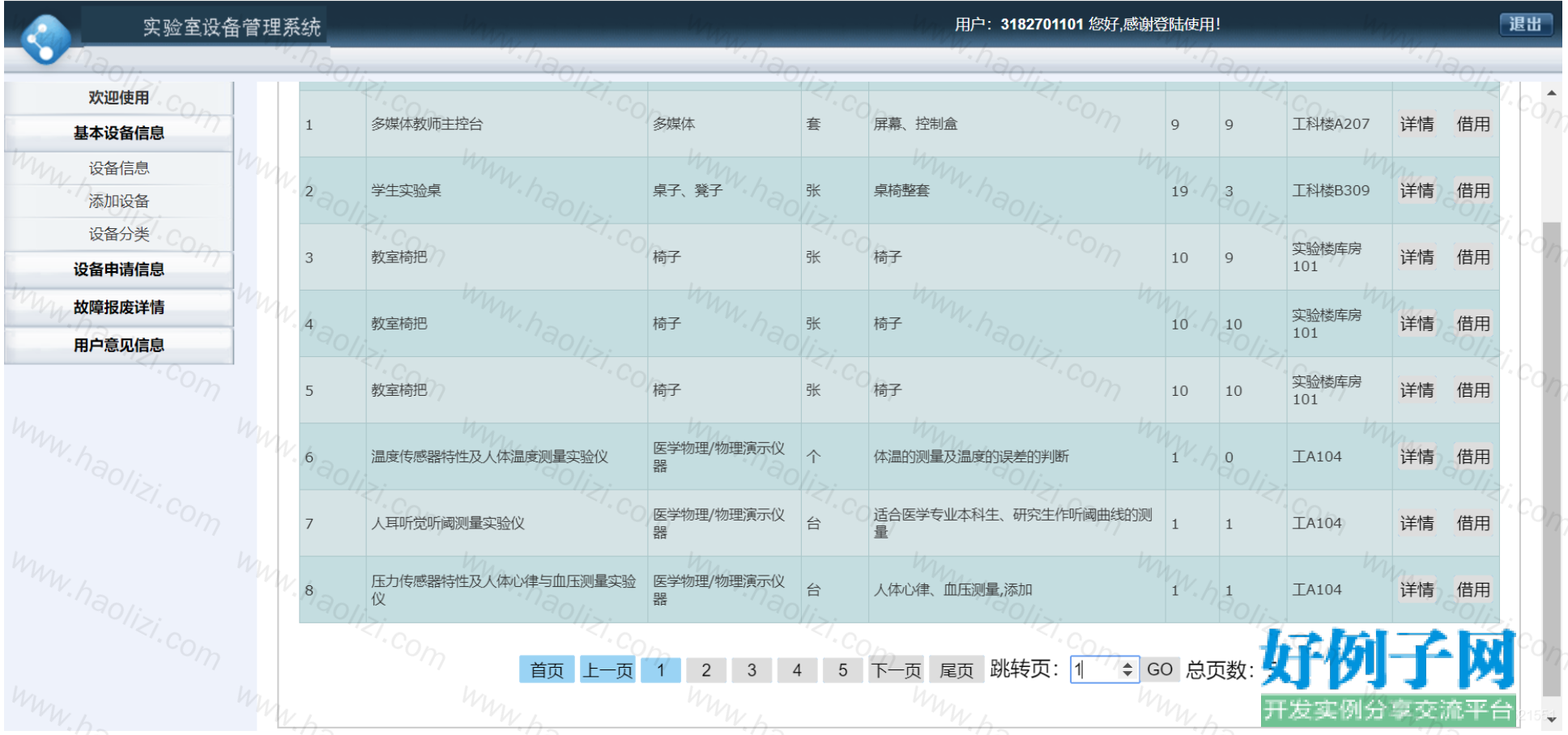Click GO to jump to page
Image resolution: width=1568 pixels, height=735 pixels.
tap(1160, 669)
